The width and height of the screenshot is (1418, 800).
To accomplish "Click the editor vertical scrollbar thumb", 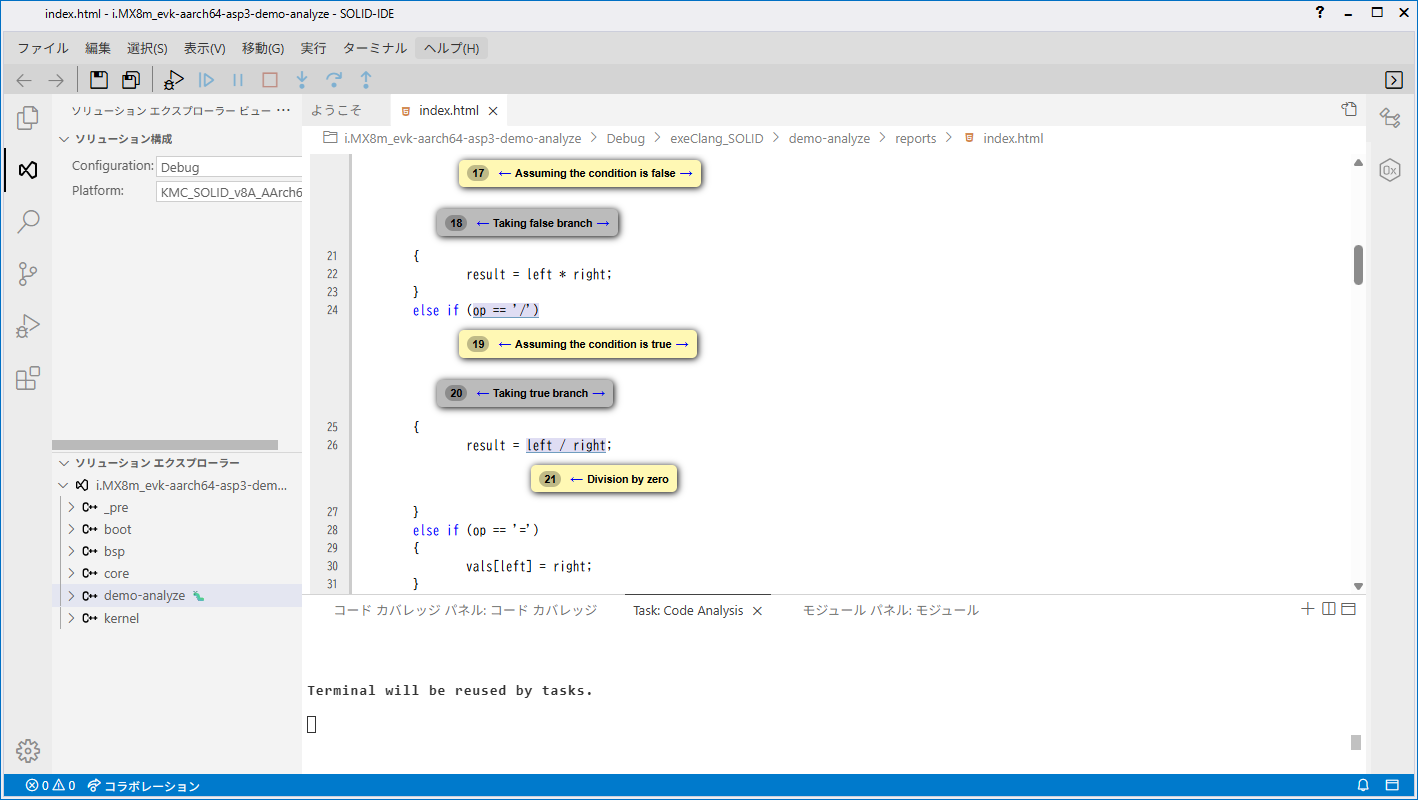I will click(x=1358, y=265).
